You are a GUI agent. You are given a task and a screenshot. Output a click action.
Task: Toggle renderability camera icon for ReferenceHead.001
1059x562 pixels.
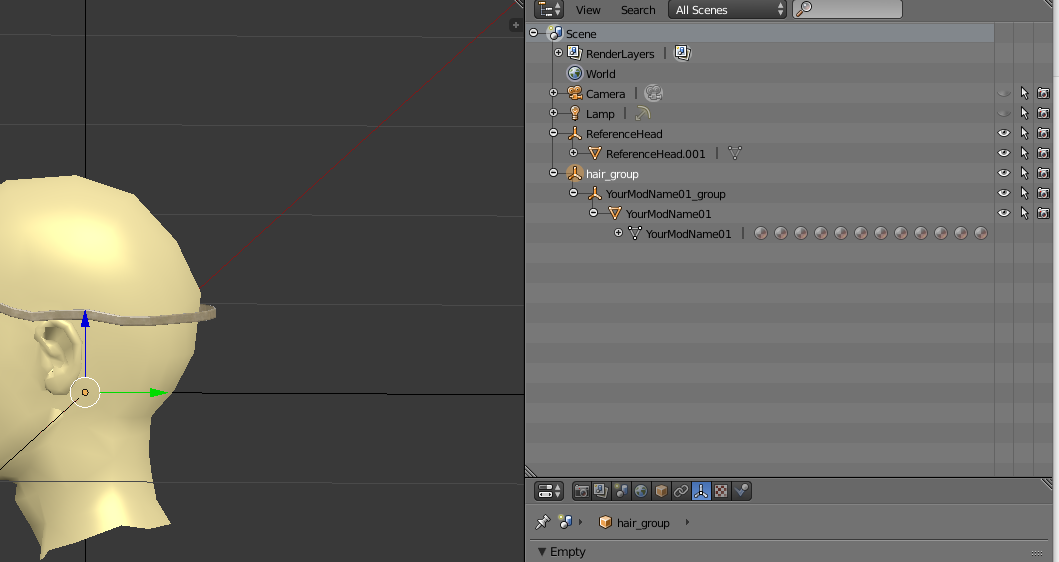click(1043, 153)
